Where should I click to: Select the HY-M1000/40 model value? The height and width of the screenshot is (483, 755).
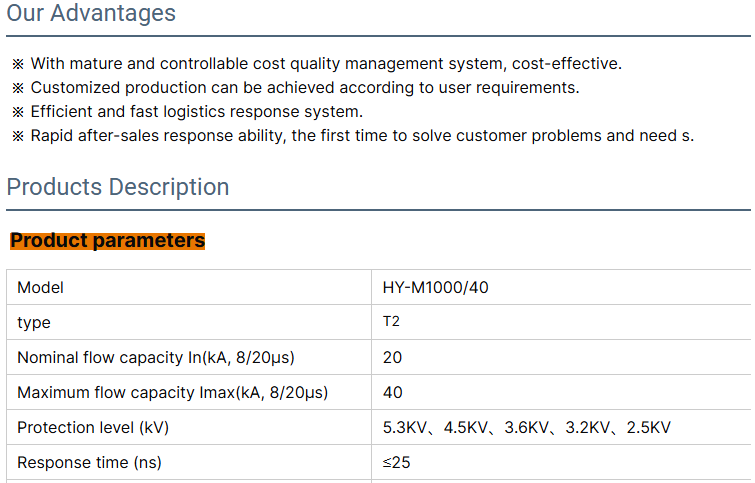(x=435, y=288)
